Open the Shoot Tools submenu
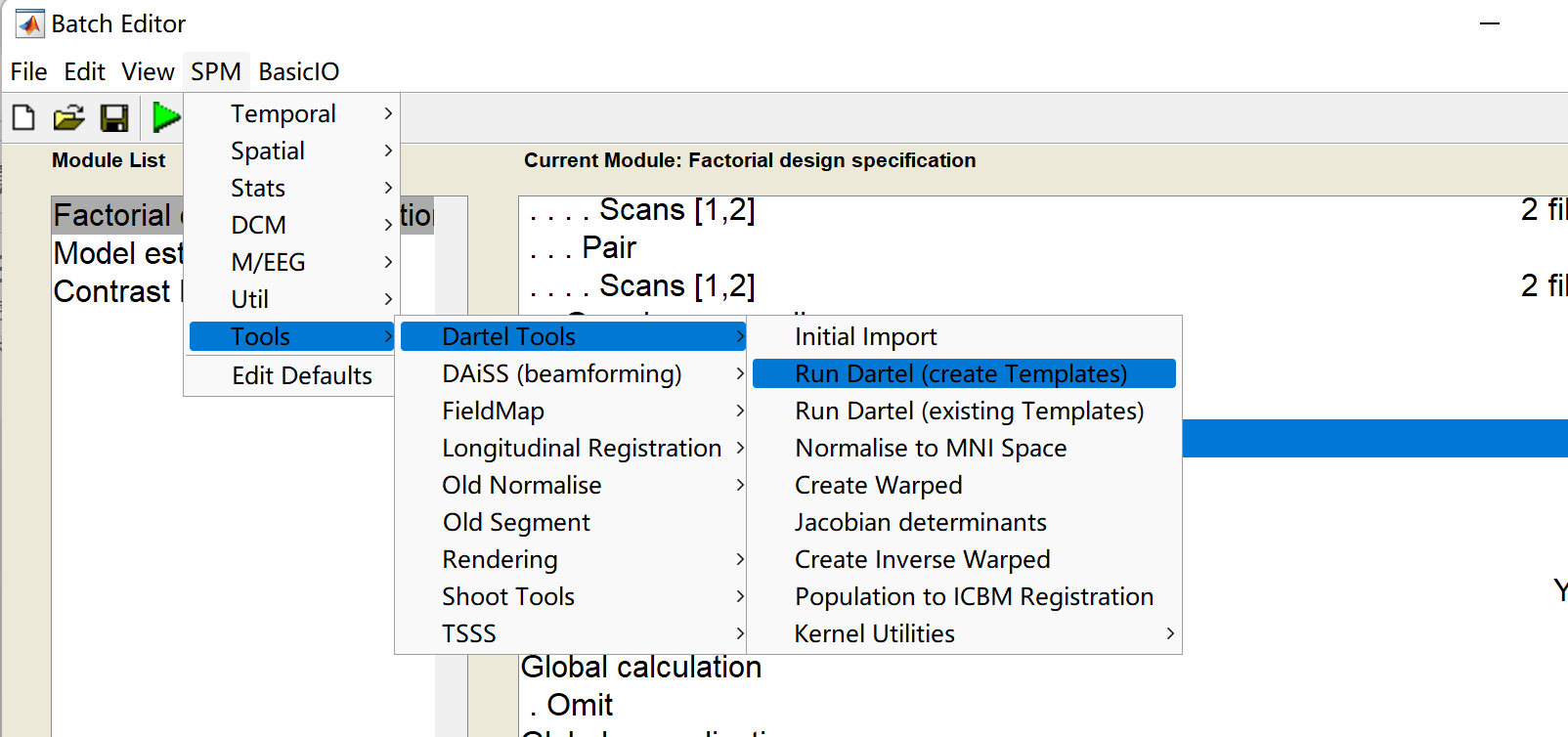 (573, 596)
